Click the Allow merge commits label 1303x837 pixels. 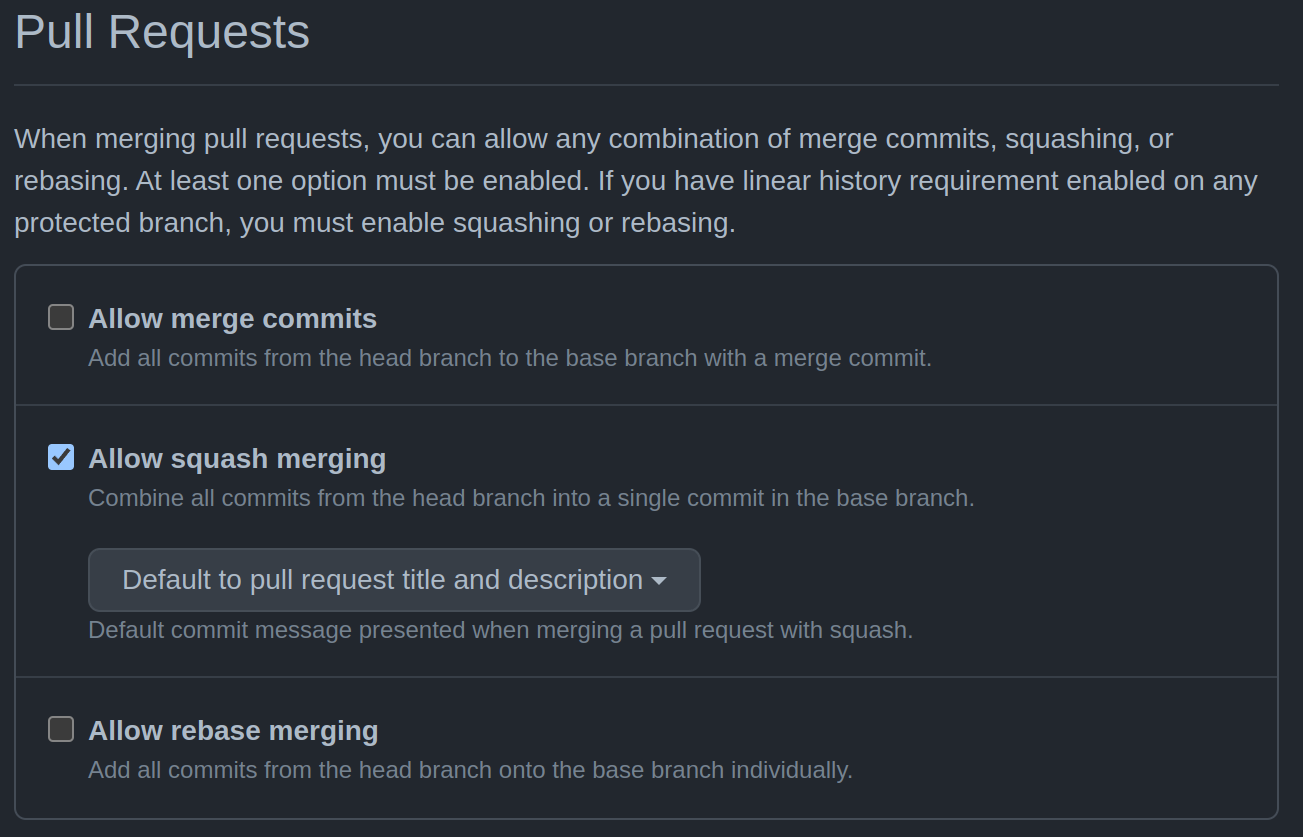tap(232, 318)
